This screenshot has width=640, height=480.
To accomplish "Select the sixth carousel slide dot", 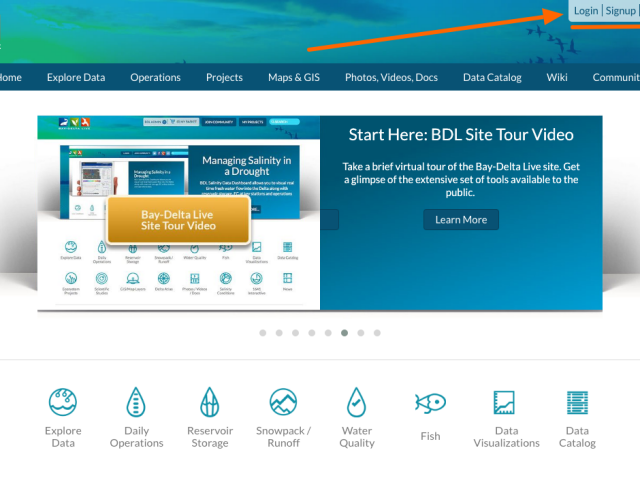I will (x=344, y=332).
